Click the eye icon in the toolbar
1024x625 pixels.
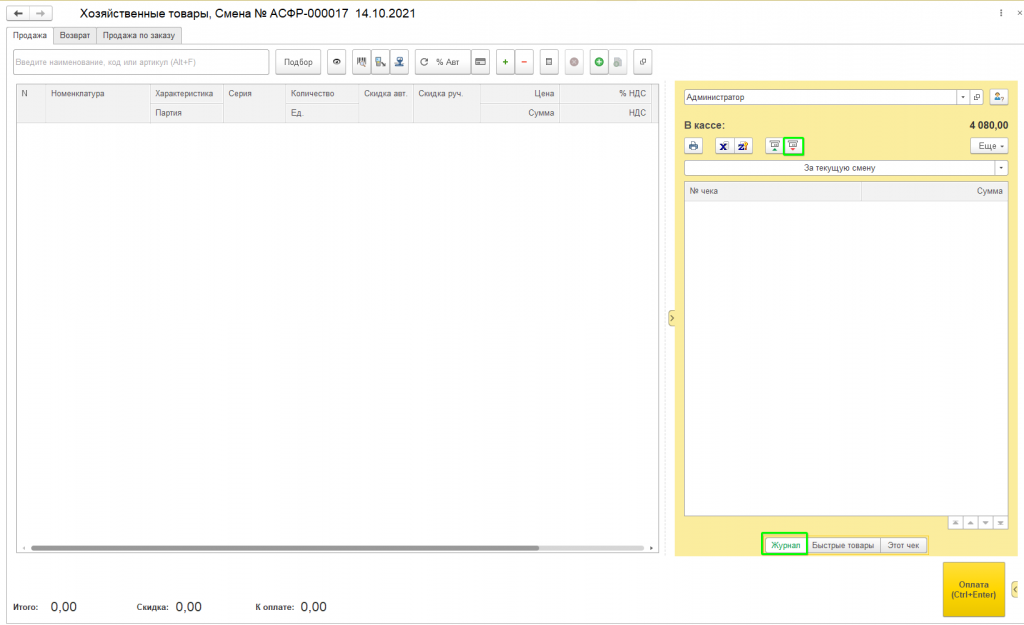336,62
